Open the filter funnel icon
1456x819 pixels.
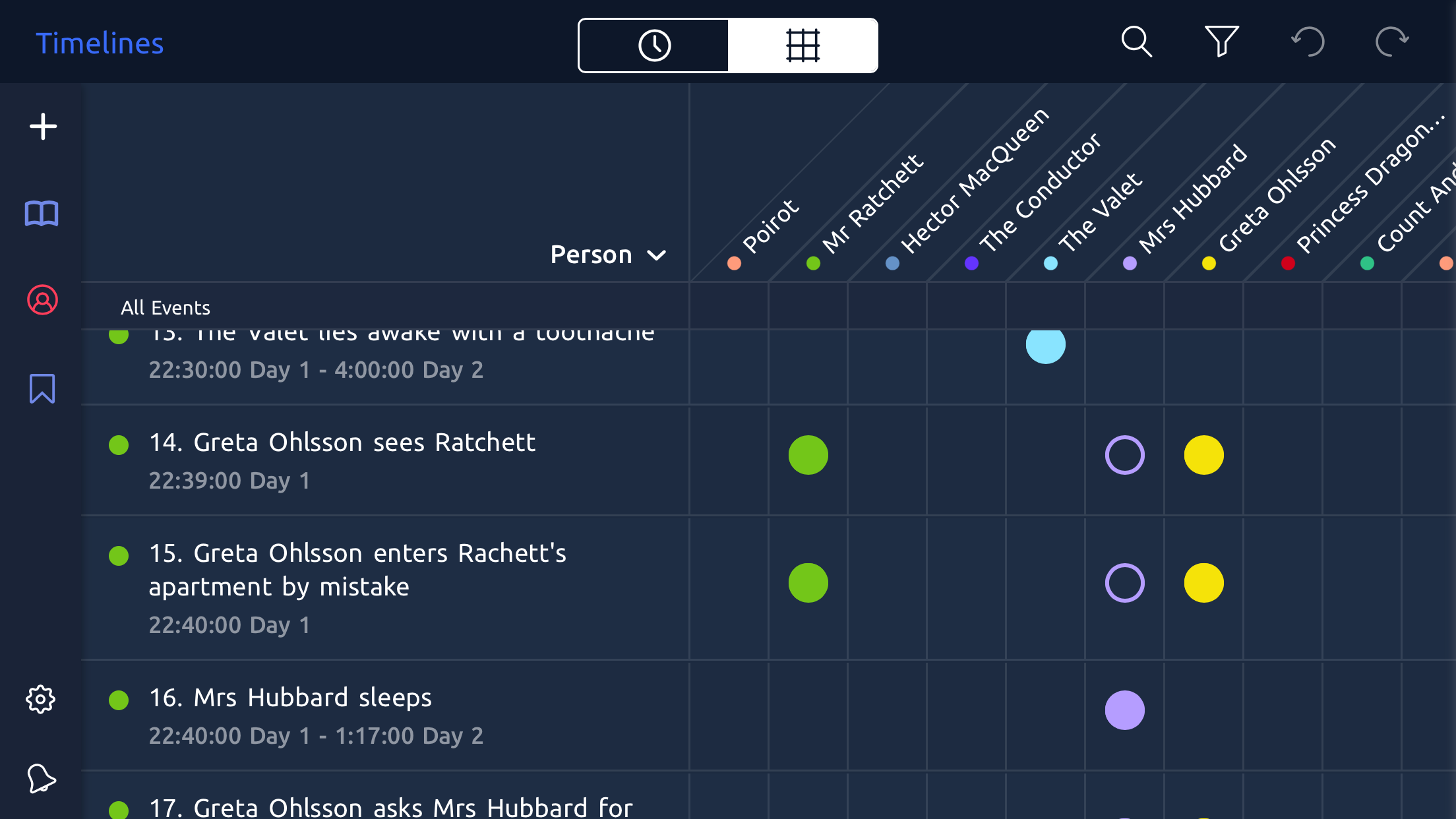point(1221,42)
